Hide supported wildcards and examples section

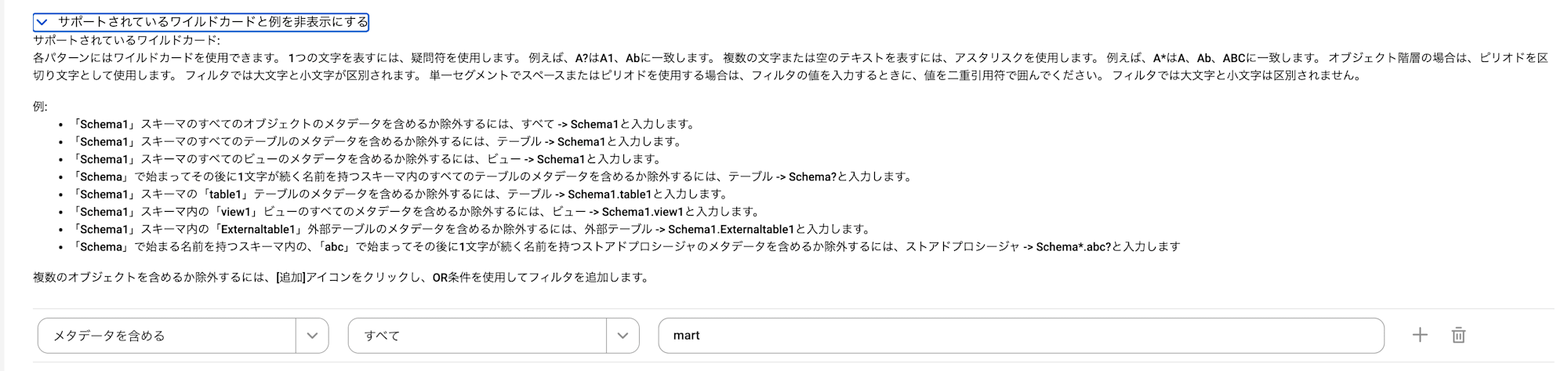coord(201,22)
